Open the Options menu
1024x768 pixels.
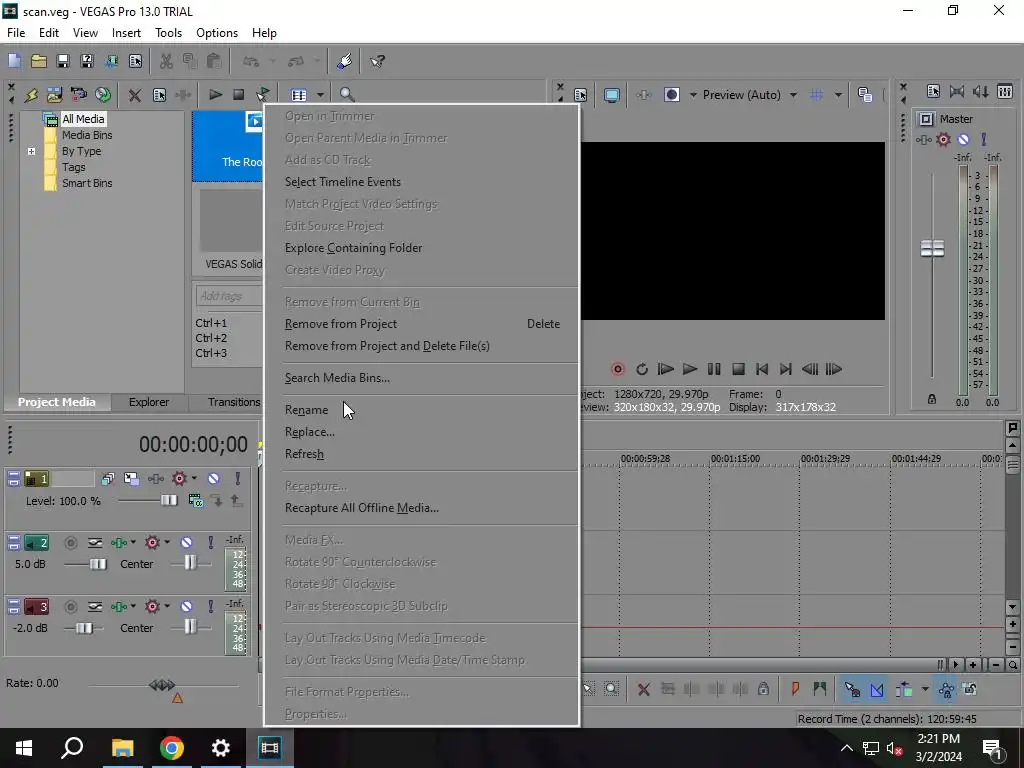pyautogui.click(x=217, y=33)
